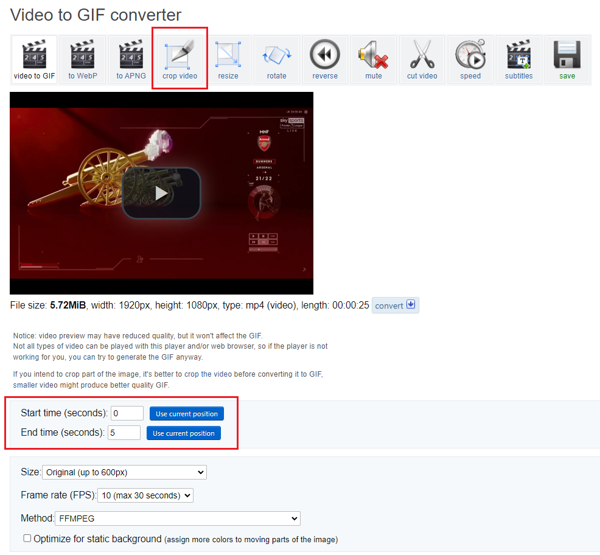Click the Start time seconds field
This screenshot has width=600, height=555.
(x=127, y=413)
